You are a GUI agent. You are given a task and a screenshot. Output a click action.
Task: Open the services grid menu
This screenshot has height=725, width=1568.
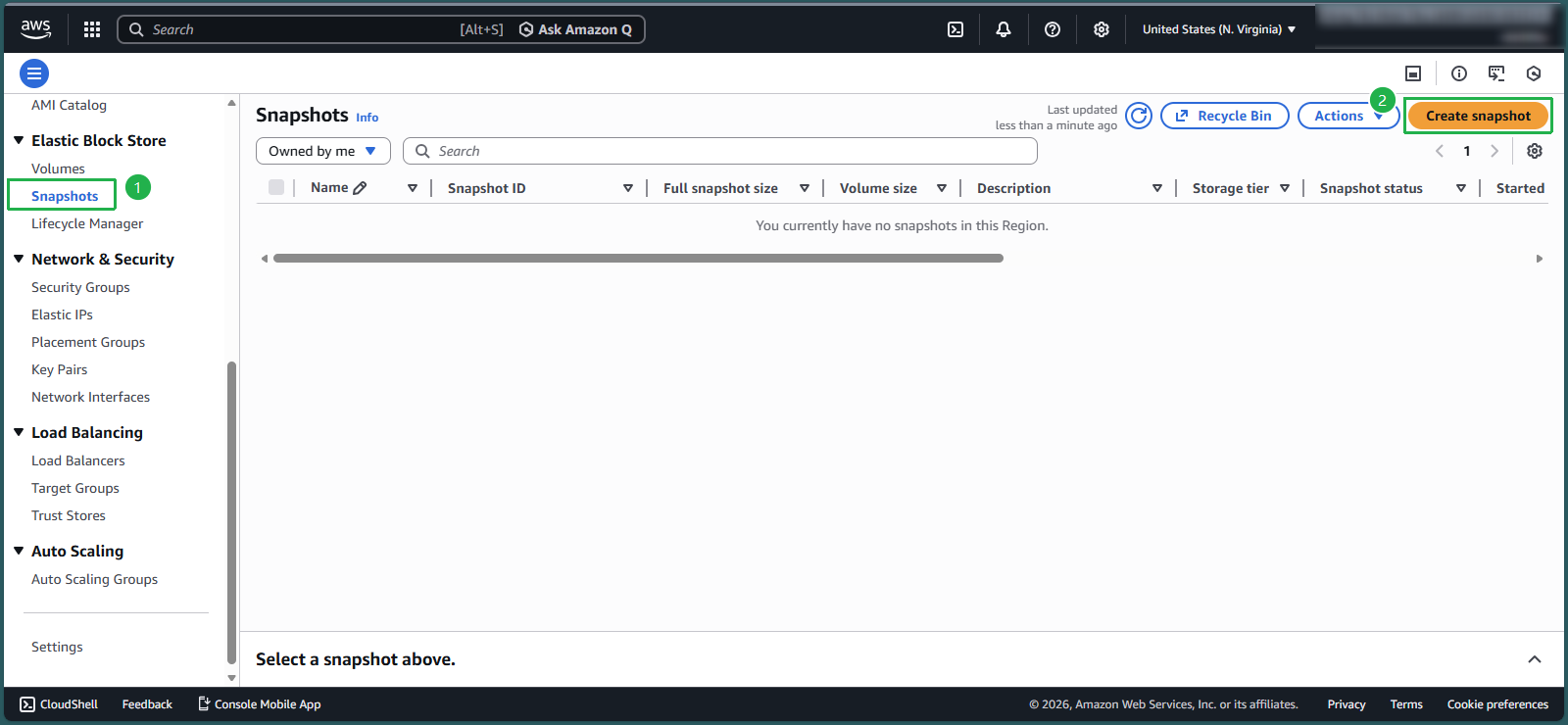click(x=92, y=29)
